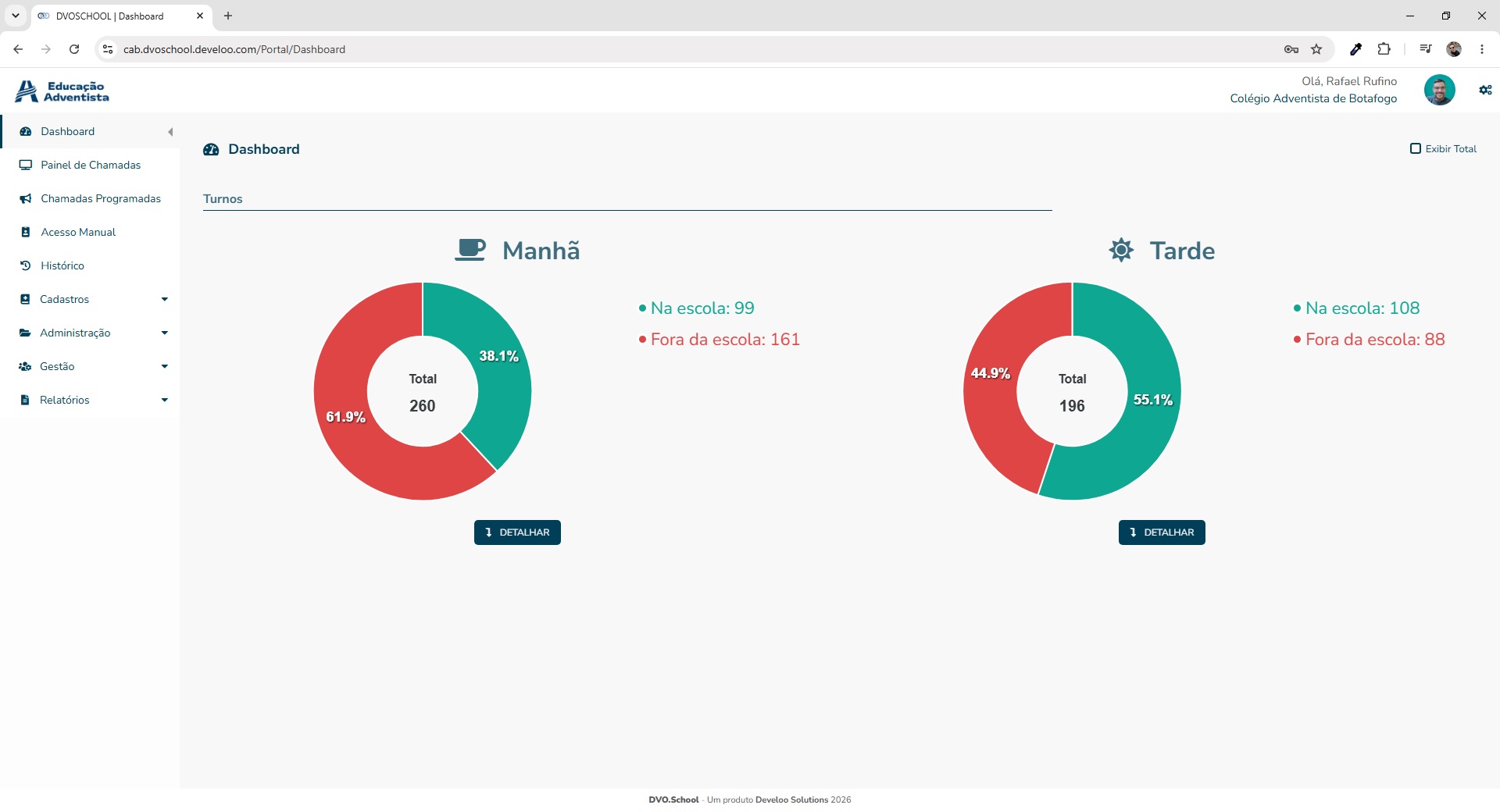View site information icon in address bar
This screenshot has width=1500, height=812.
(x=108, y=49)
